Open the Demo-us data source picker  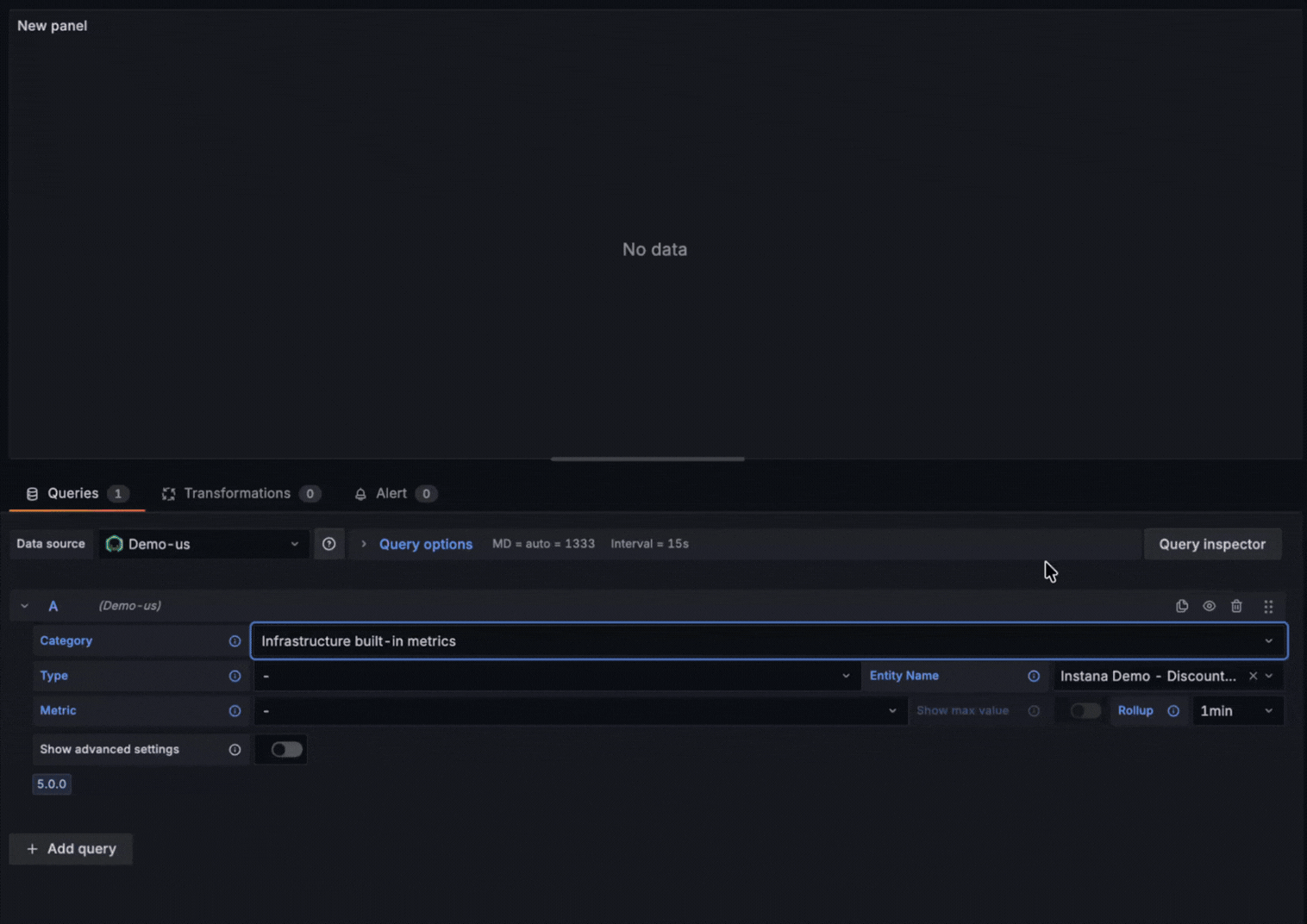tap(203, 544)
